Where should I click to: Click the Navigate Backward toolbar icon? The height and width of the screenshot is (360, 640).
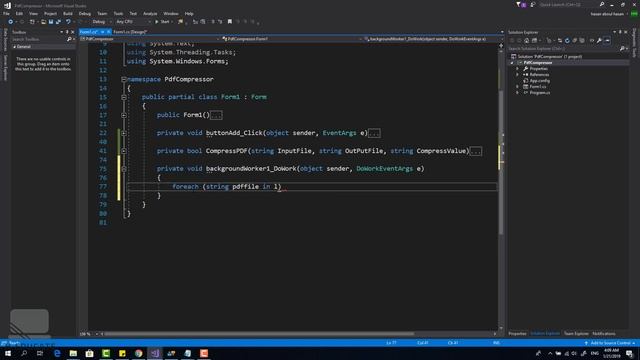point(11,22)
